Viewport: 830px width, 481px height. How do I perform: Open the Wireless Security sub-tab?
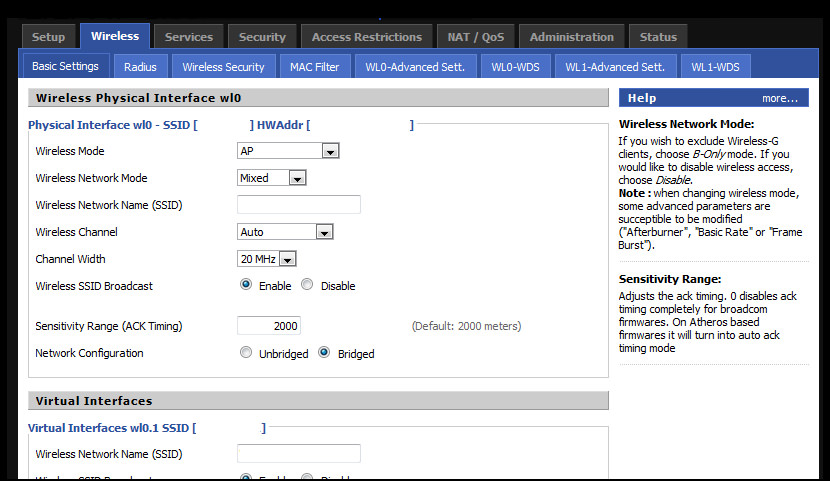[223, 67]
